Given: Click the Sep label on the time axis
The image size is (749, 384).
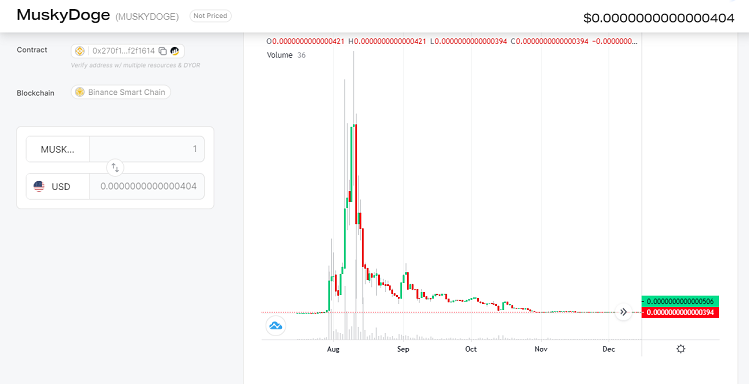Looking at the screenshot, I should (403, 350).
